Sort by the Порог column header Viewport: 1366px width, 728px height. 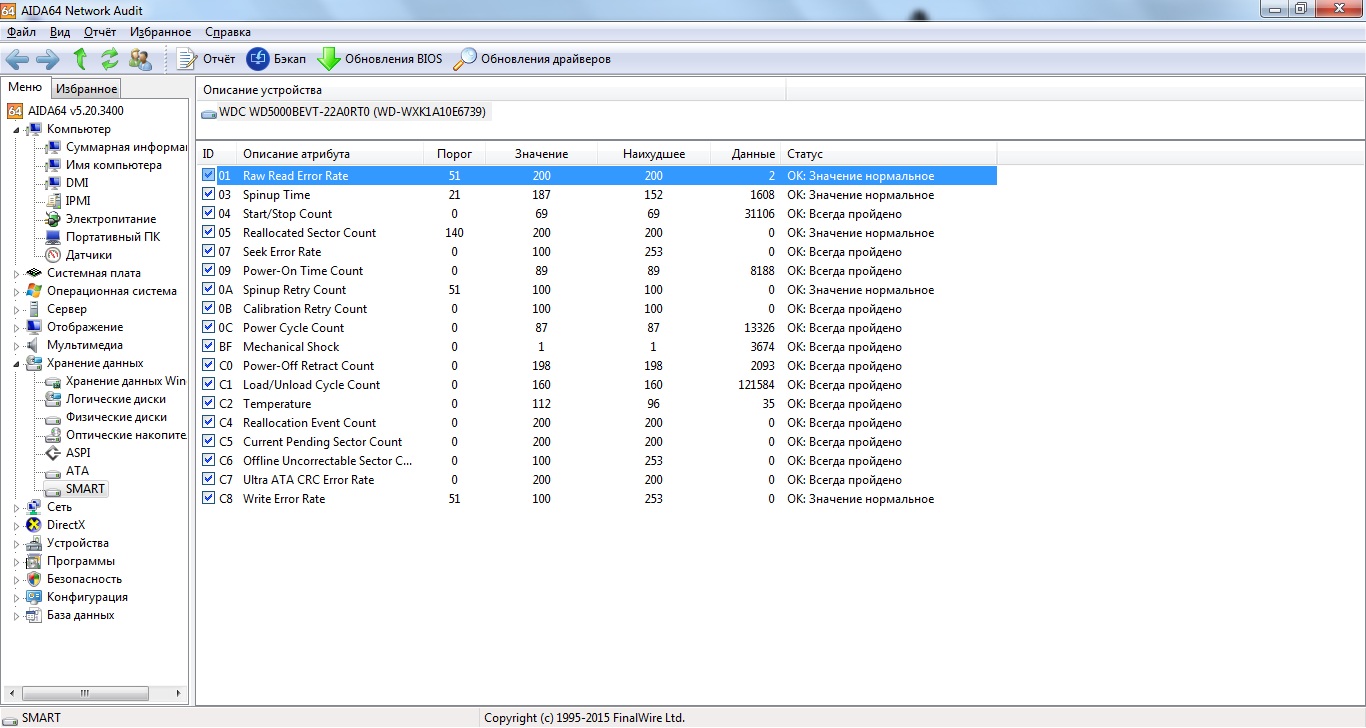click(x=455, y=154)
